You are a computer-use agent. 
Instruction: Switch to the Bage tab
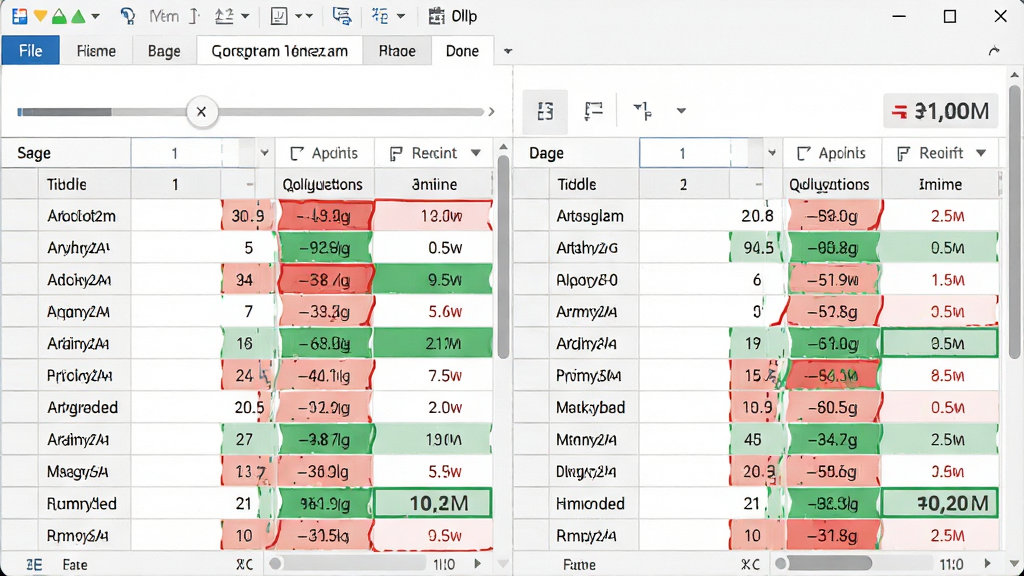[x=164, y=51]
